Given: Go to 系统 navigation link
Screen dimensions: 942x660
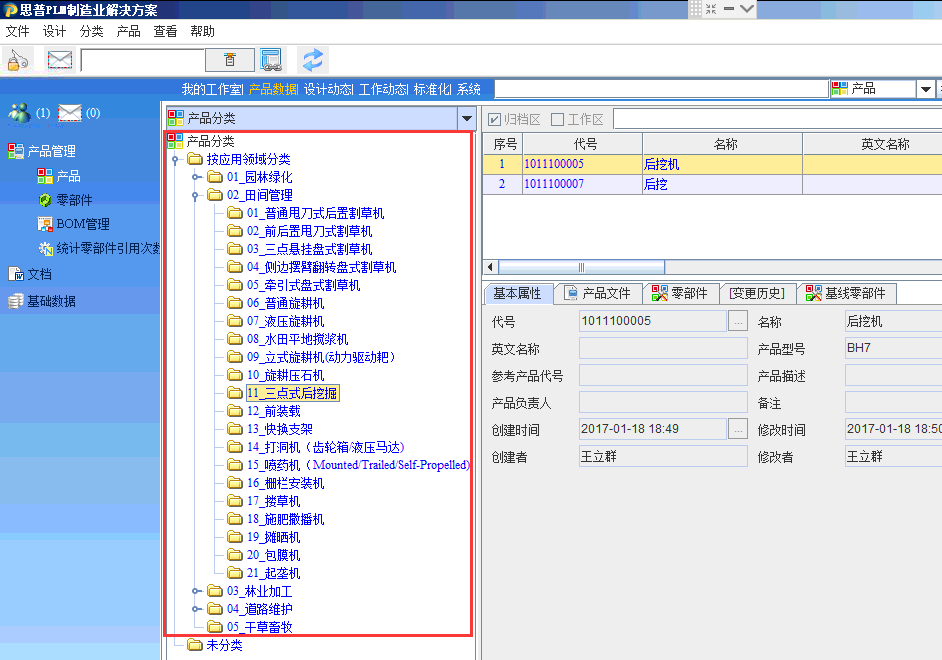Looking at the screenshot, I should (x=469, y=89).
